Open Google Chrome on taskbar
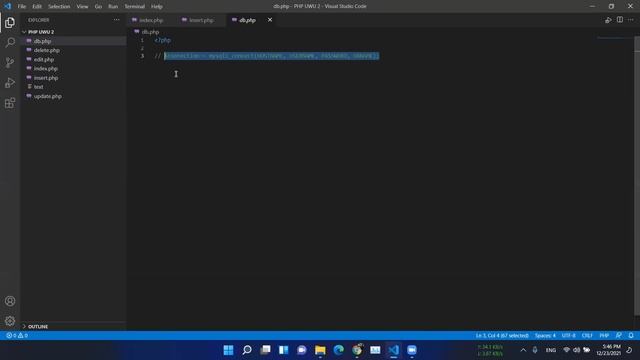The image size is (640, 360). click(357, 350)
